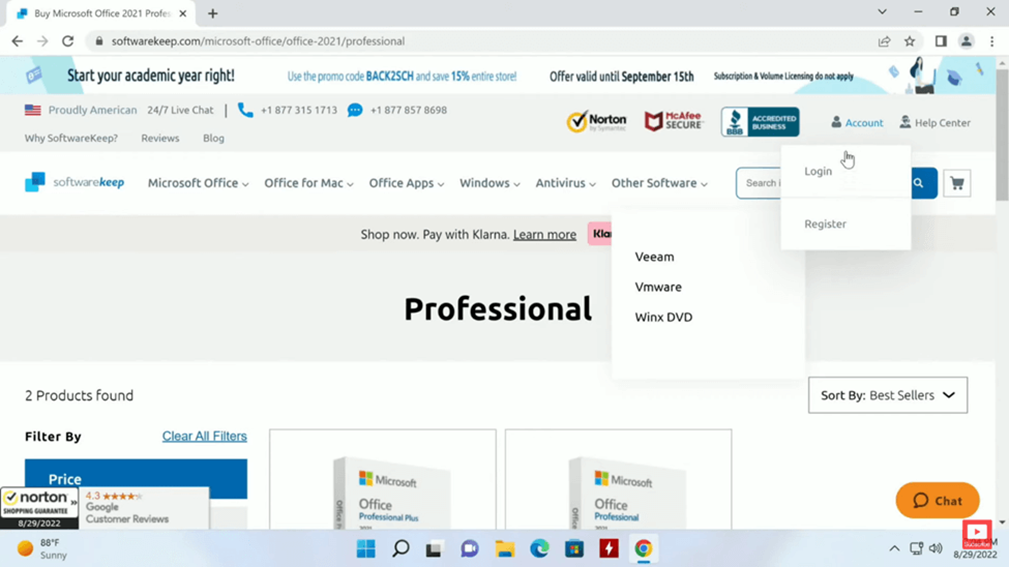Open the Office Professional Plus product
Viewport: 1009px width, 567px height.
[383, 479]
